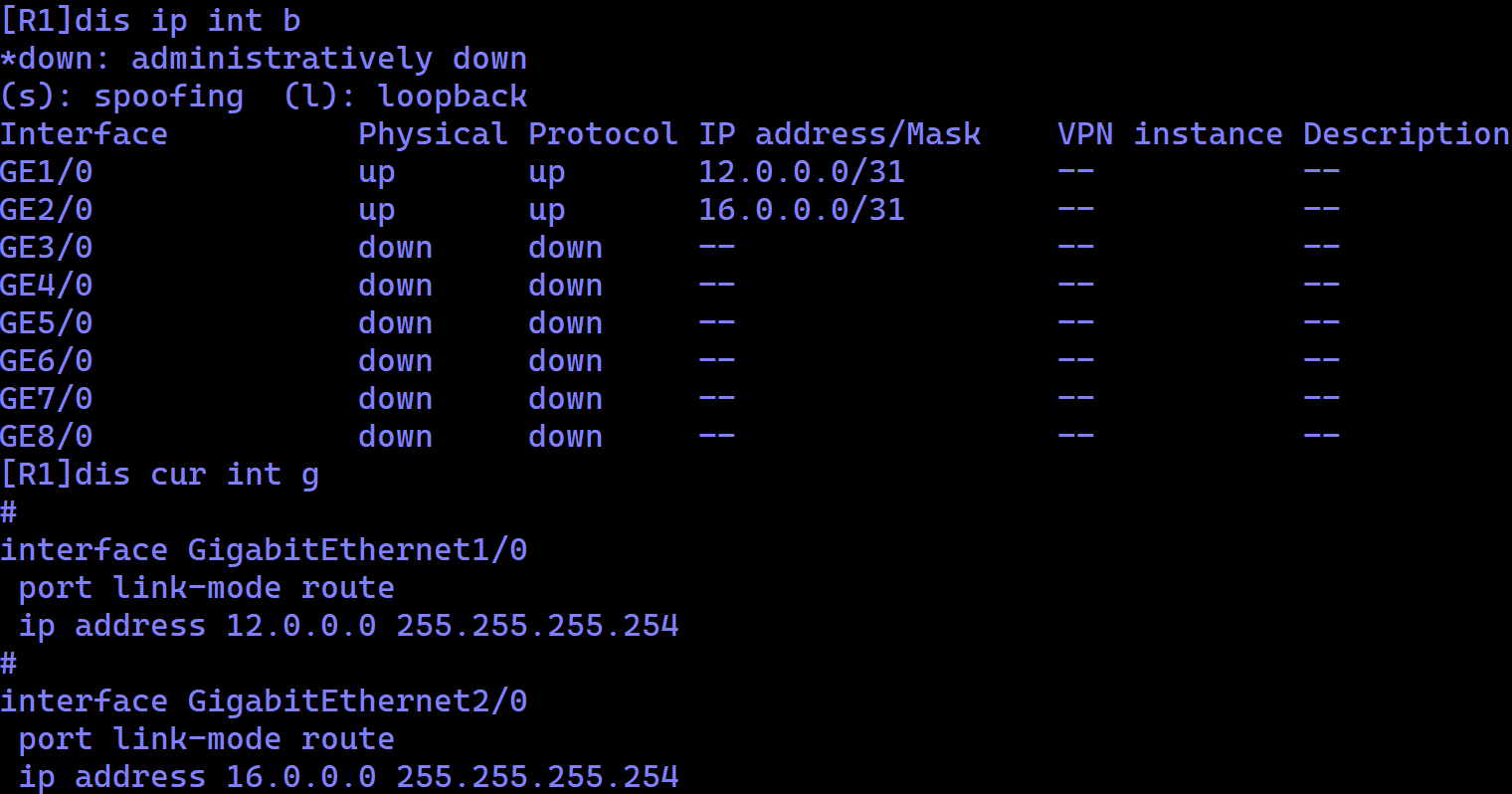Click the Protocol "down" status for GE8/0
Viewport: 1512px width, 794px height.
coord(565,437)
